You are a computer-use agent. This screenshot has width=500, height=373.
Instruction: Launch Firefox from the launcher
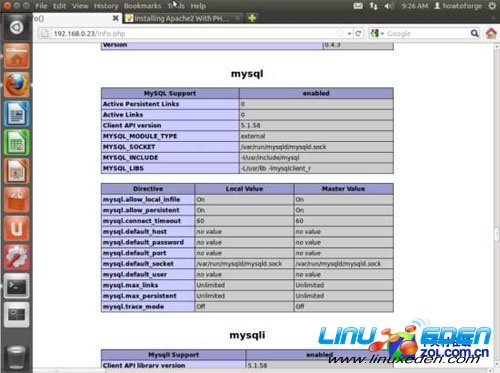[16, 85]
